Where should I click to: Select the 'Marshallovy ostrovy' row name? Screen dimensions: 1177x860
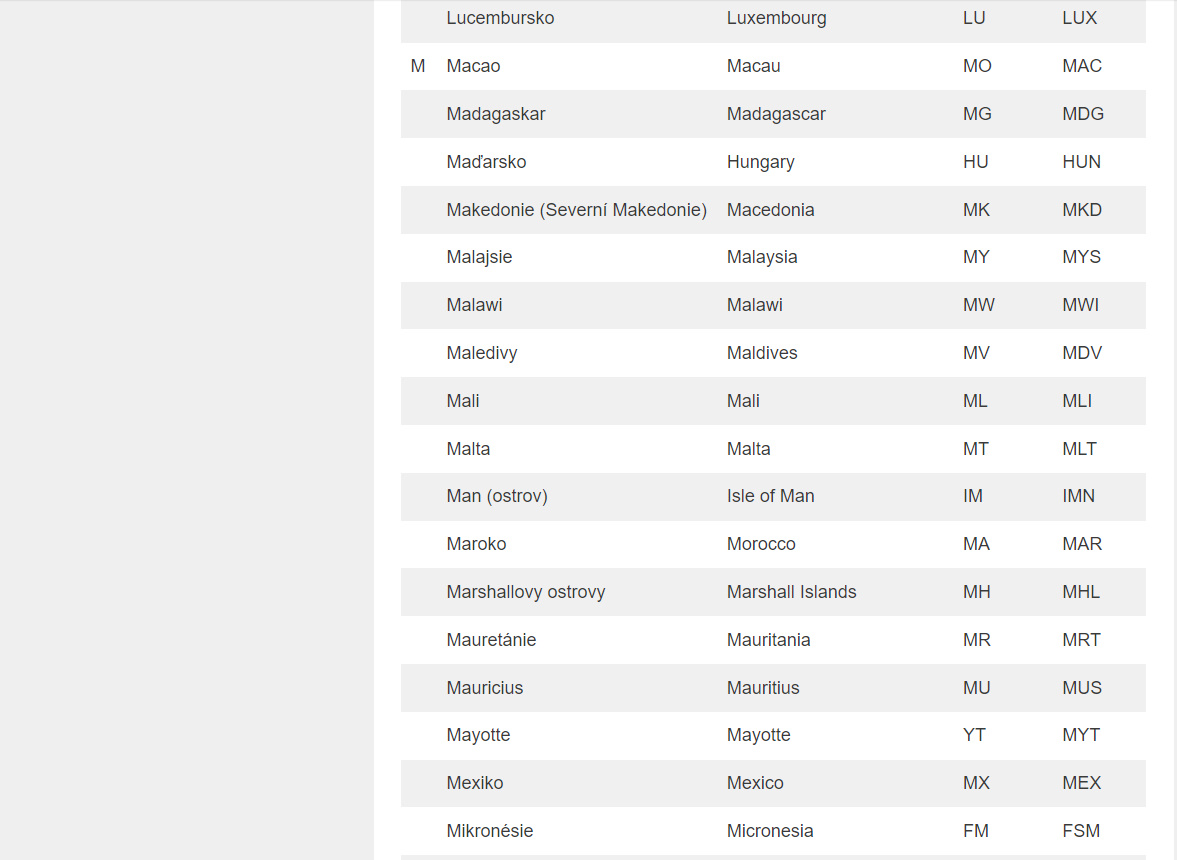pos(526,592)
